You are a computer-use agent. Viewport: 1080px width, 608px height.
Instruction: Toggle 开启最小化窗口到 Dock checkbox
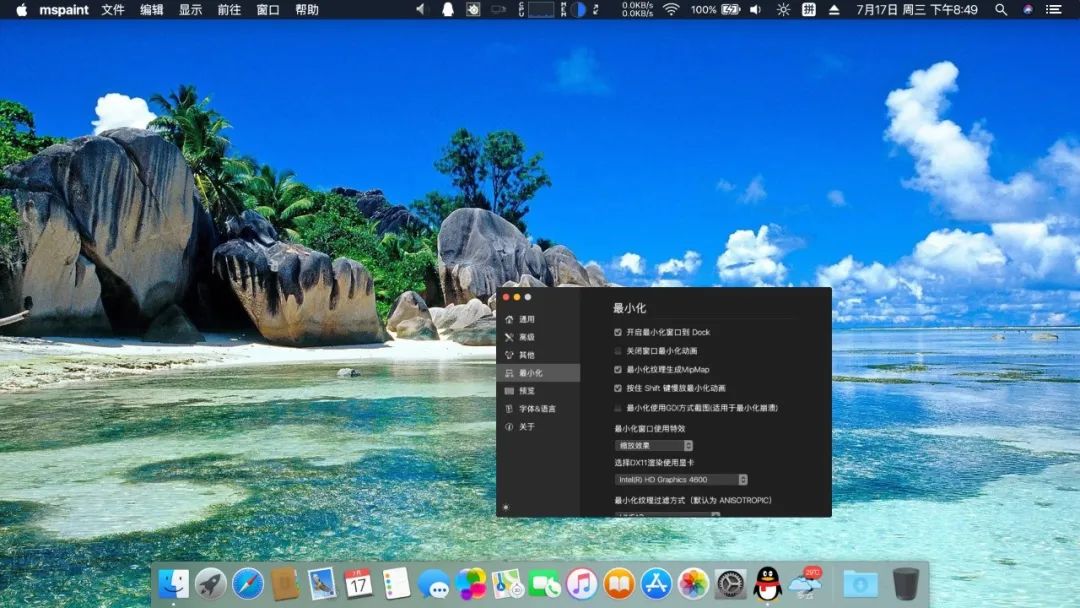(618, 332)
